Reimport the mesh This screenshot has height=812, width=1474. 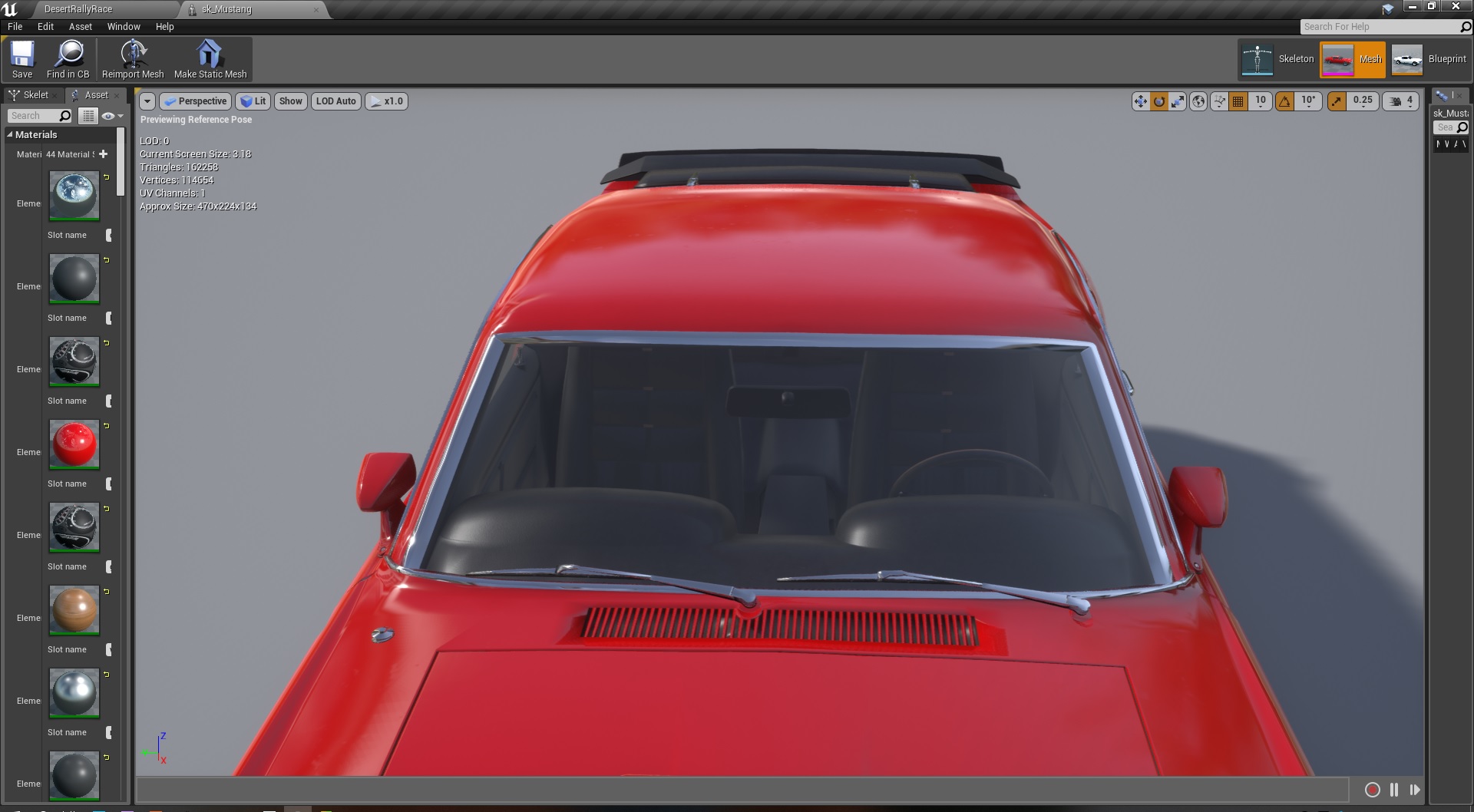click(x=133, y=60)
